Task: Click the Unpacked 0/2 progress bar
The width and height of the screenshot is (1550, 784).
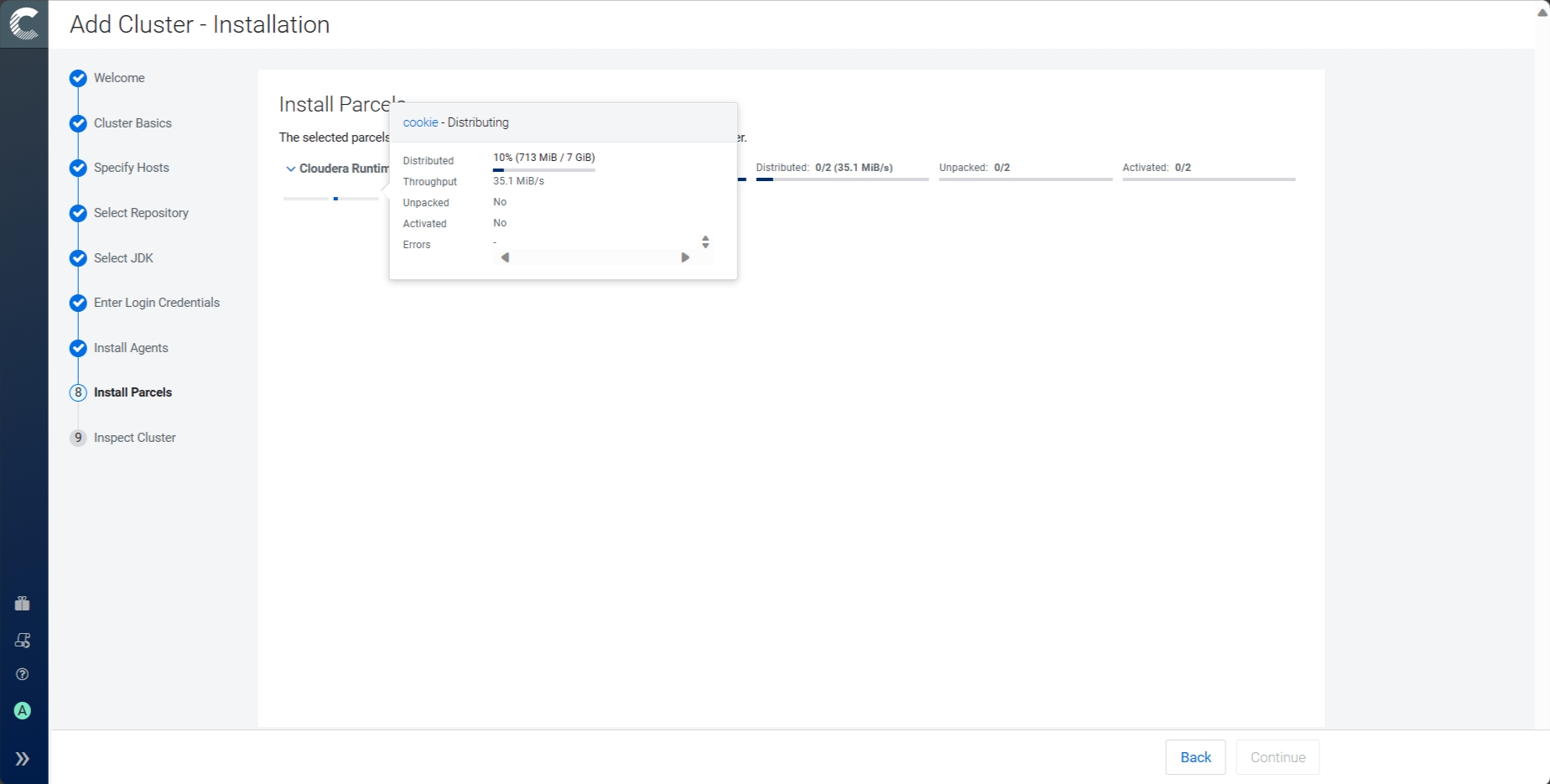Action: [x=1026, y=179]
